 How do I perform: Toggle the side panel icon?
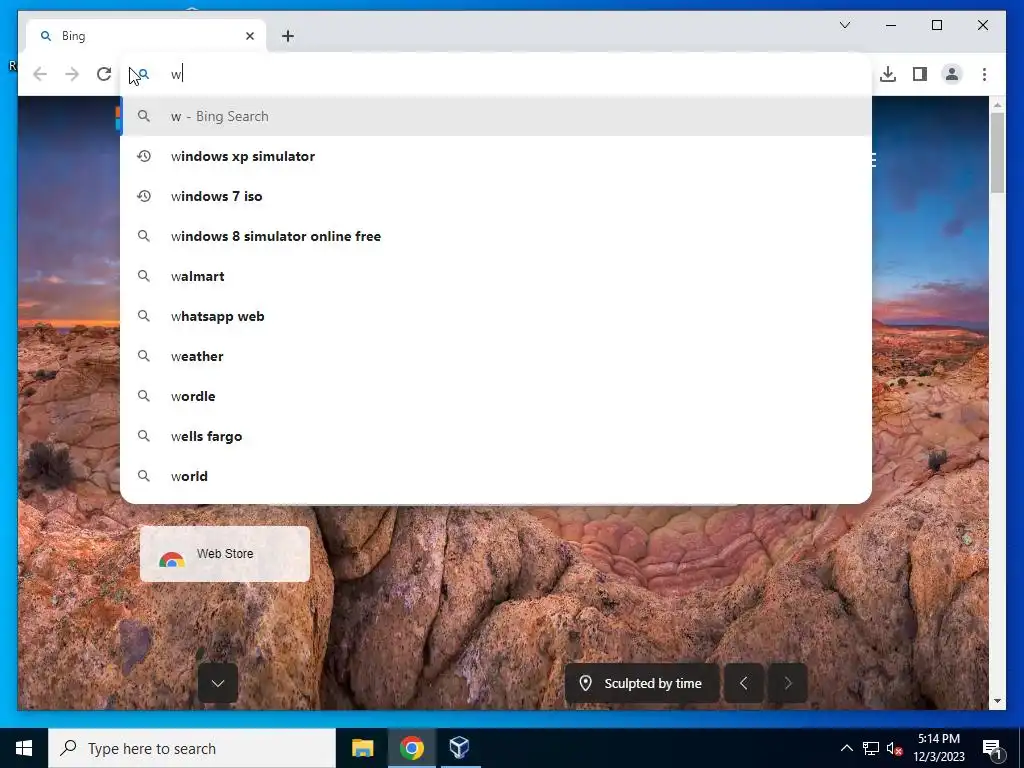[920, 74]
